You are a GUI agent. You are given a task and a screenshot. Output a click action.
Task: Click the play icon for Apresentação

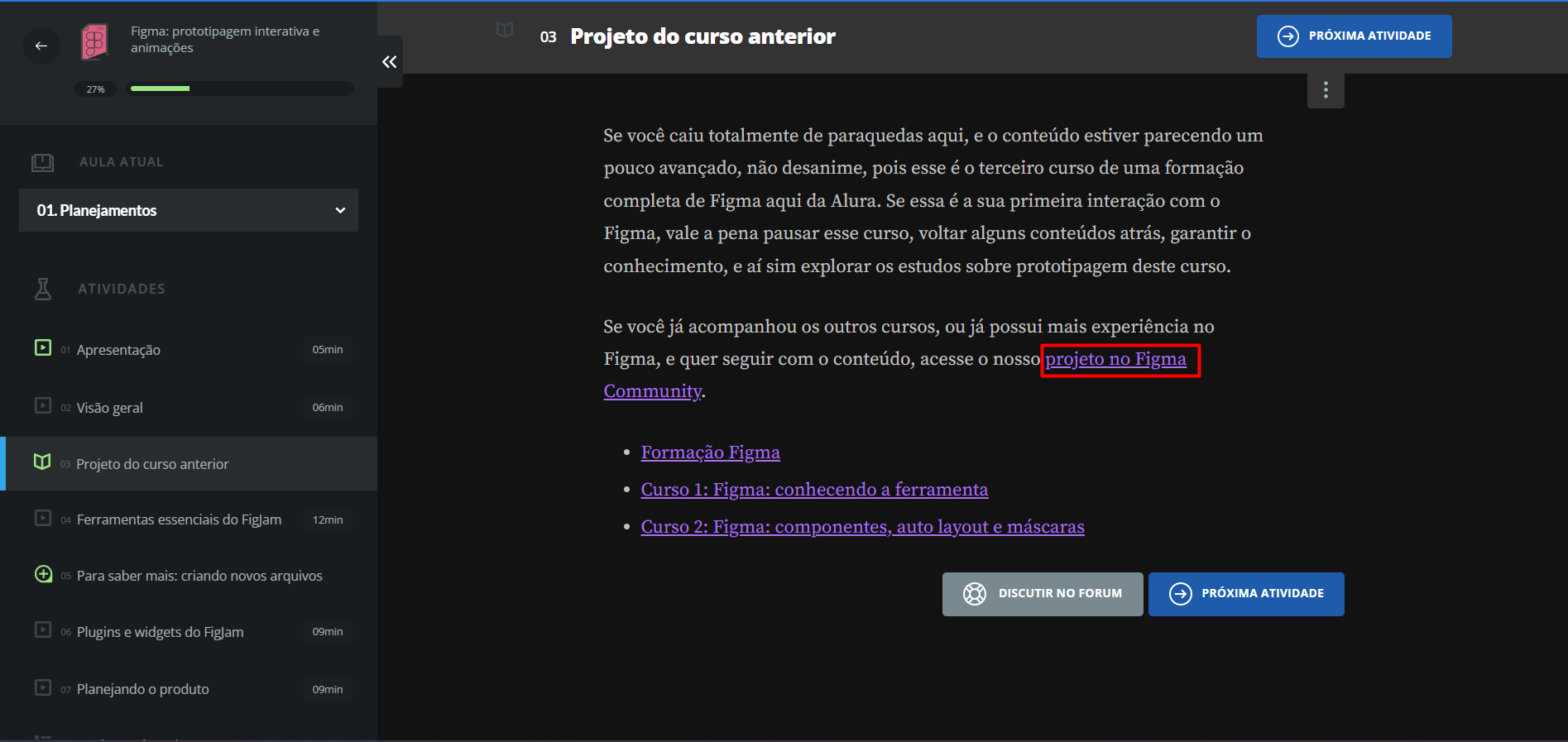[43, 347]
